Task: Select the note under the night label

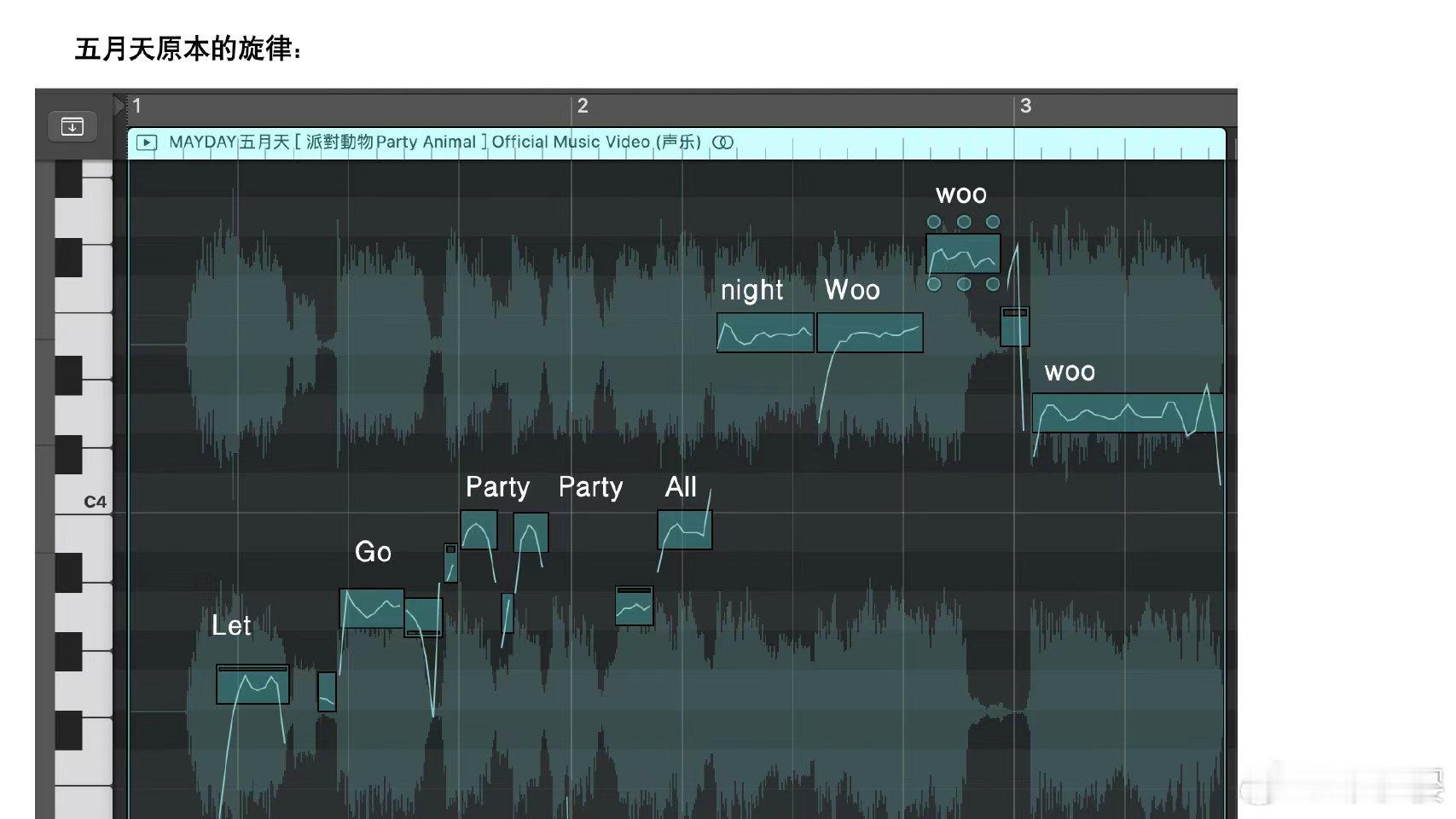Action: click(x=765, y=333)
